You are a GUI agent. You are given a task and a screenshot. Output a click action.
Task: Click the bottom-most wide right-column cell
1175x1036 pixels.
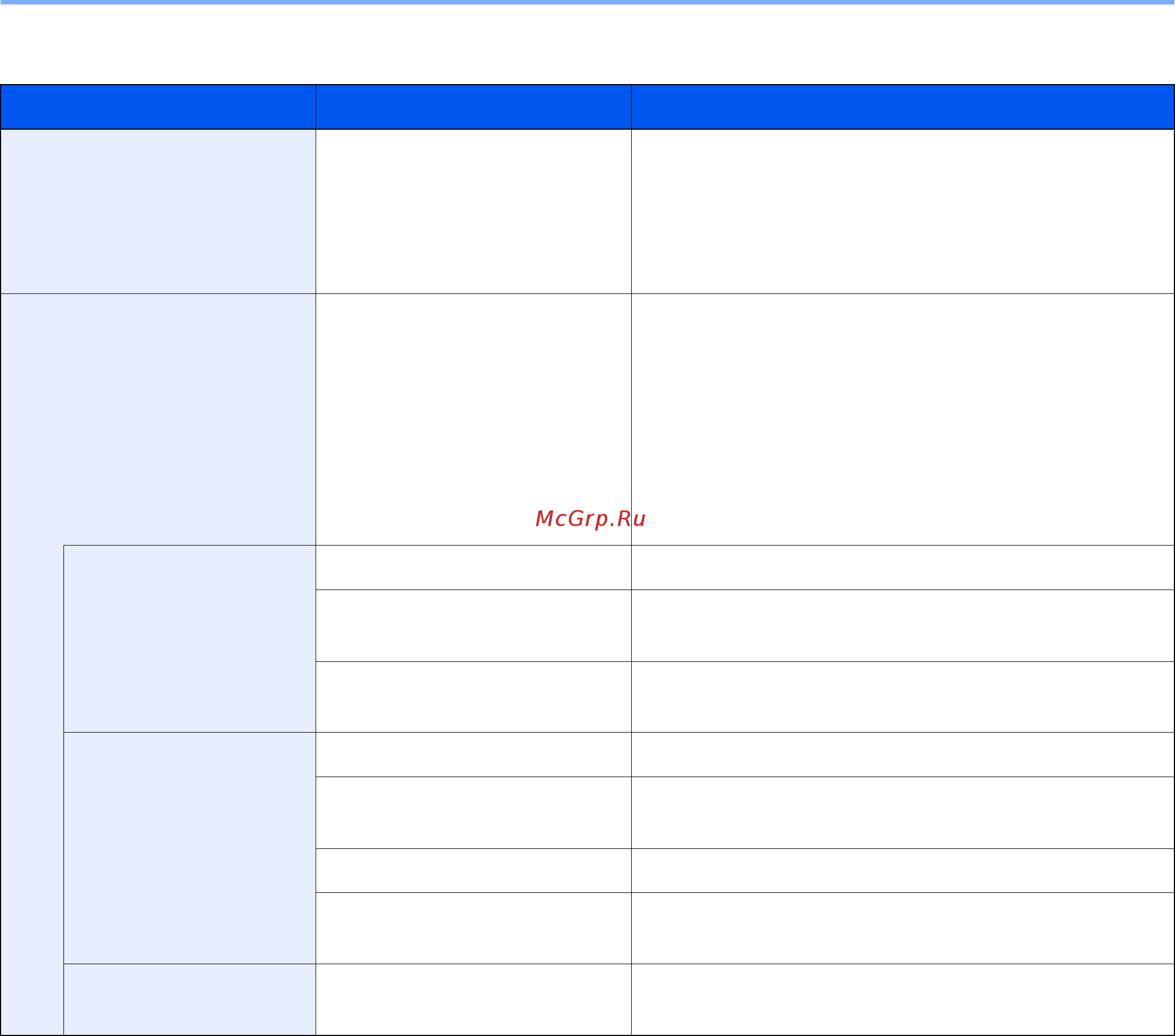902,1000
